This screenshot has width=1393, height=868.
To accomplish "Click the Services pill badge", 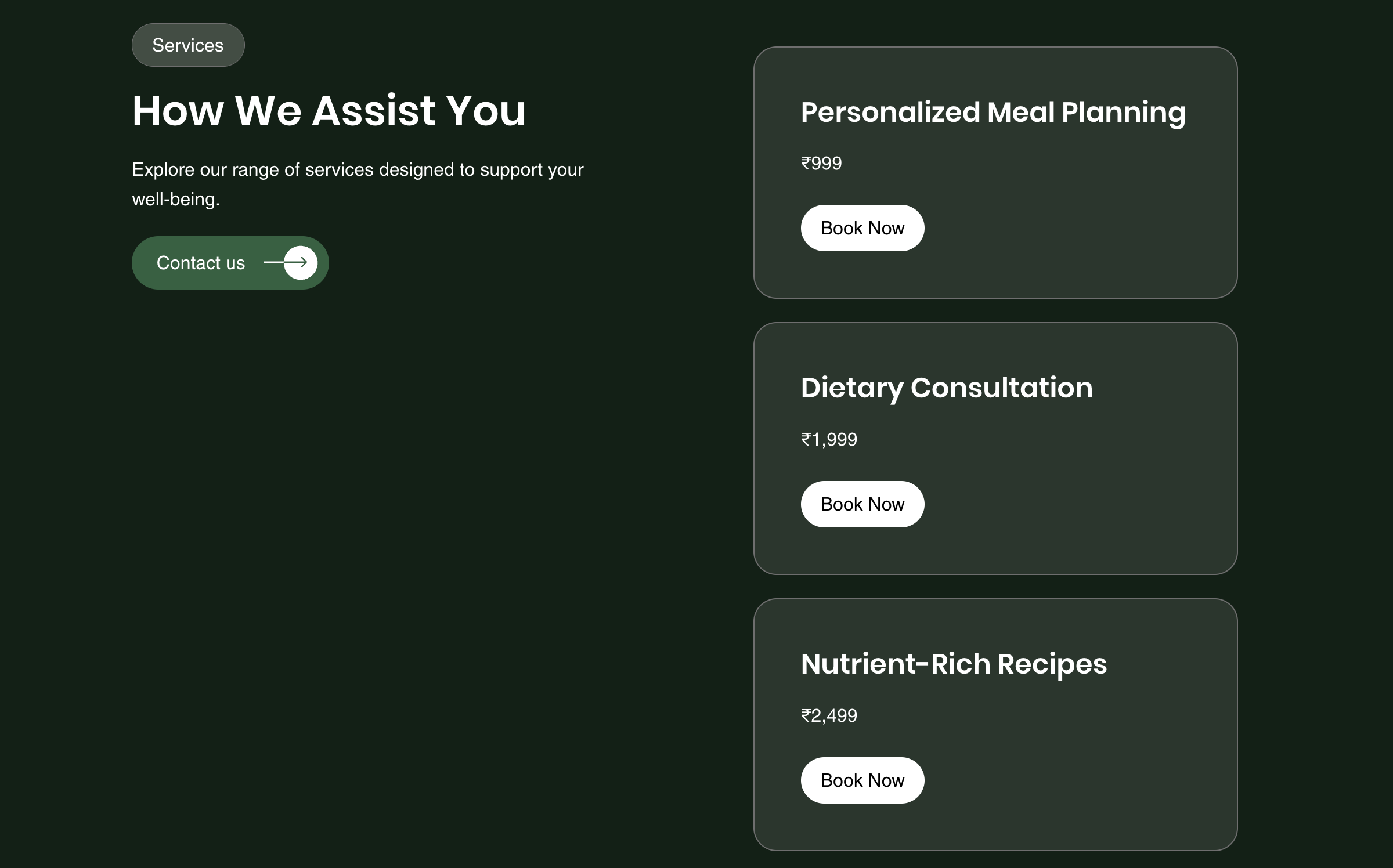I will pyautogui.click(x=188, y=45).
